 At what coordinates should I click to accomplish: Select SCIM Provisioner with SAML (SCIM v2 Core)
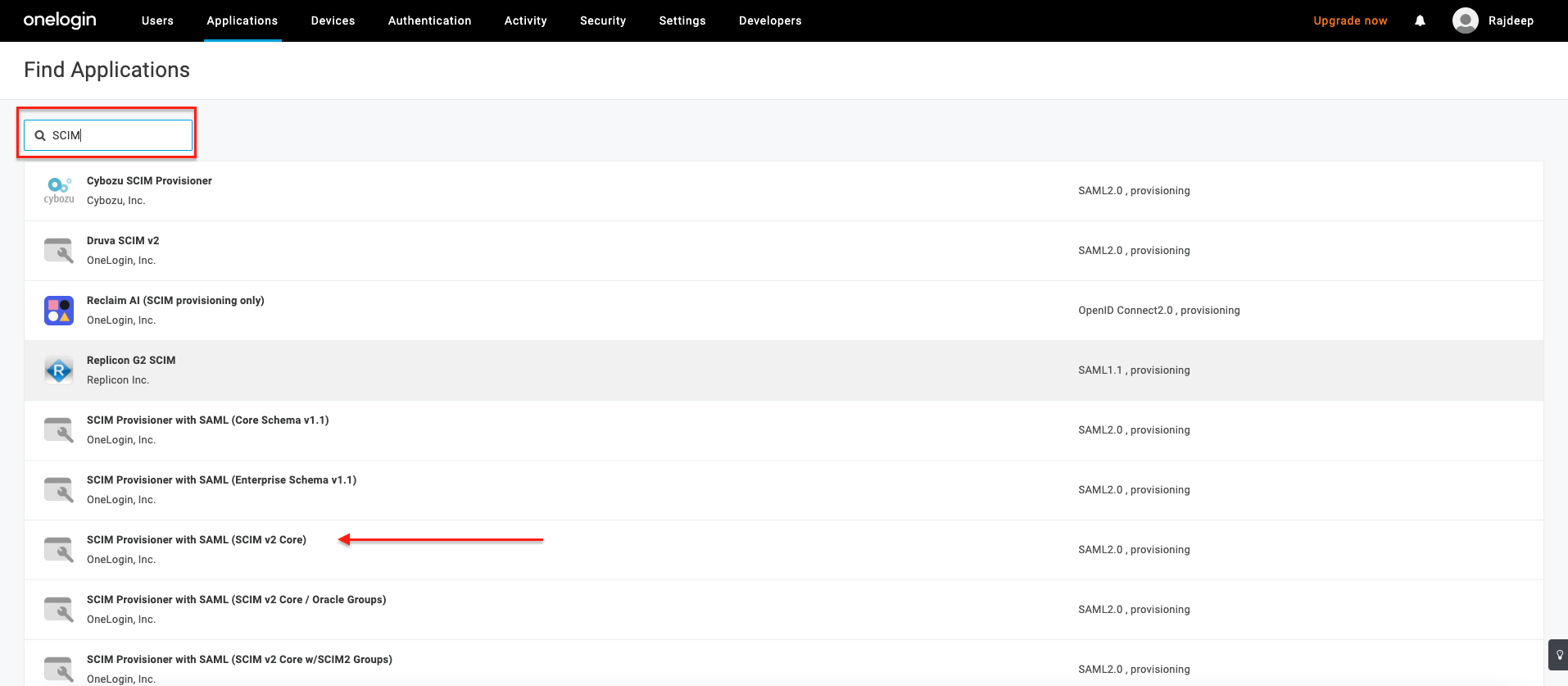click(x=197, y=540)
